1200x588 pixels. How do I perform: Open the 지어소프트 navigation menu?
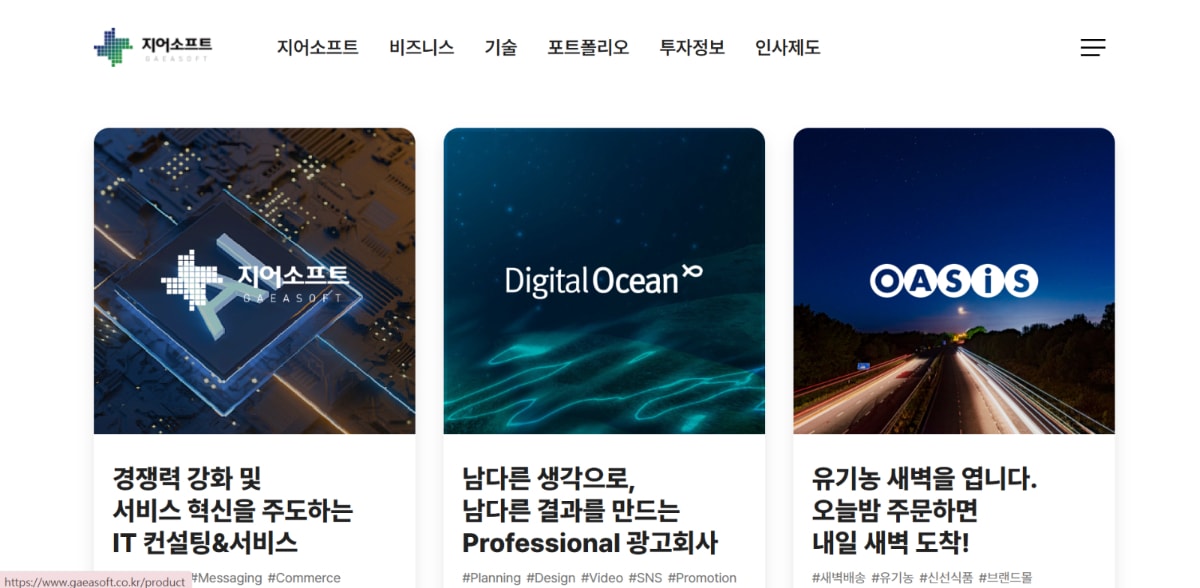click(x=318, y=47)
